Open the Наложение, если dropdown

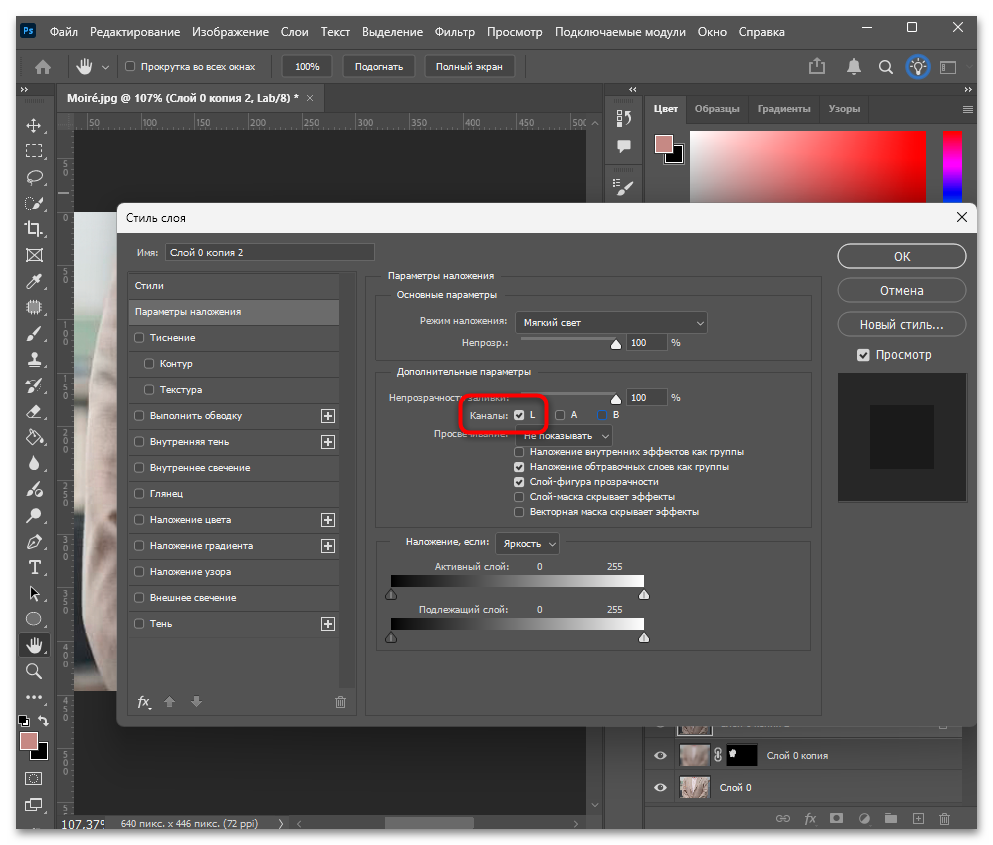point(528,543)
